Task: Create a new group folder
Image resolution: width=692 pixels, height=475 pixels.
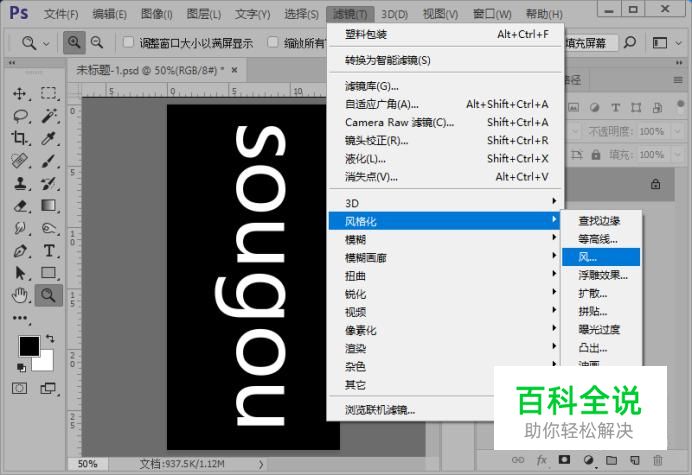Action: pos(611,460)
